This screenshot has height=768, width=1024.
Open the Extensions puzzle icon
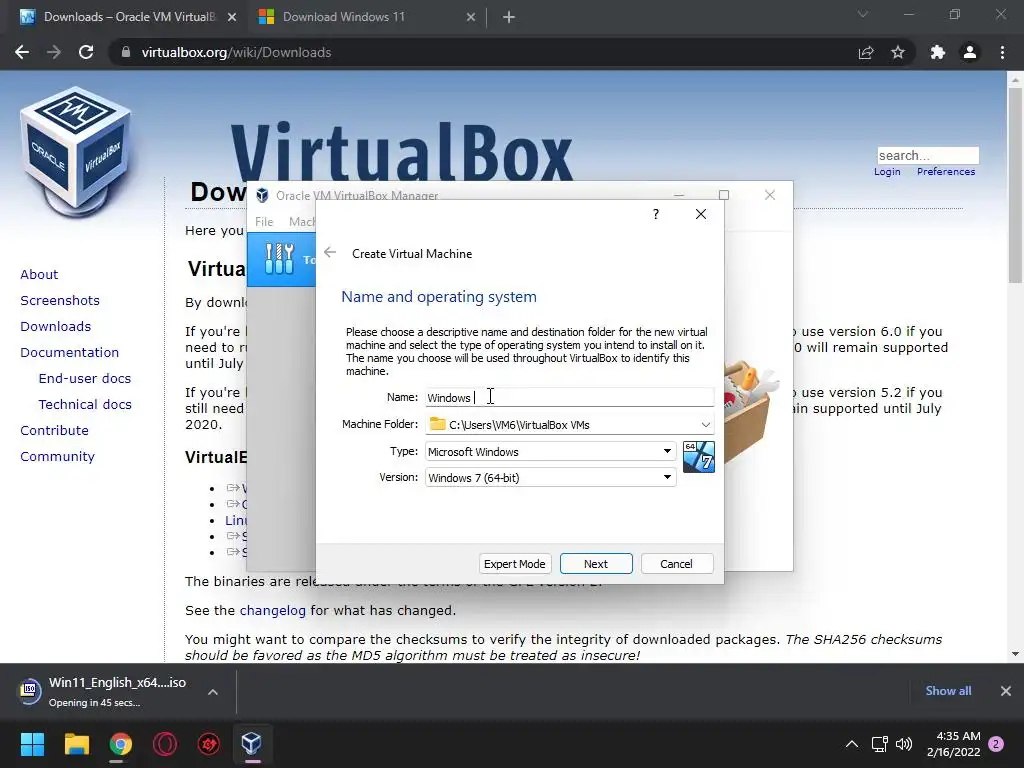click(x=938, y=52)
